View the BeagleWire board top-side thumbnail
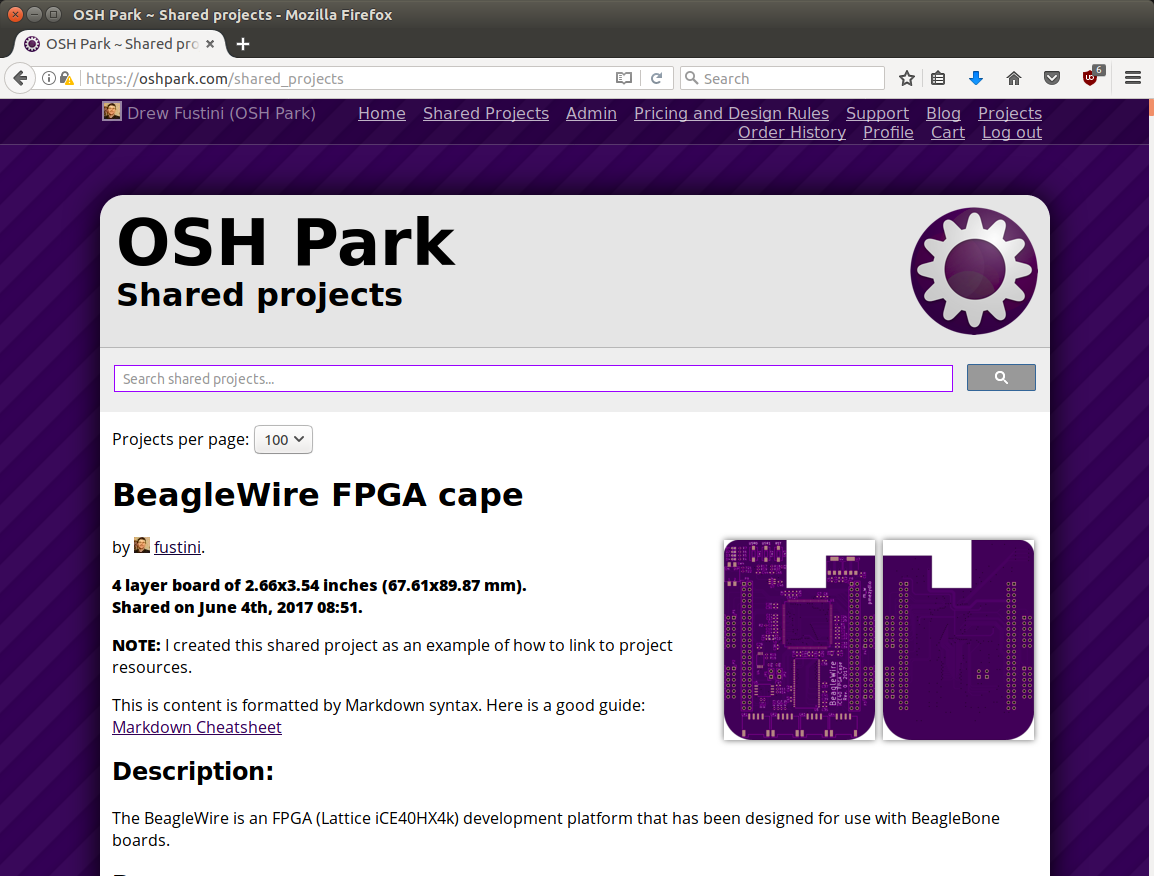Viewport: 1154px width, 876px height. (x=799, y=640)
